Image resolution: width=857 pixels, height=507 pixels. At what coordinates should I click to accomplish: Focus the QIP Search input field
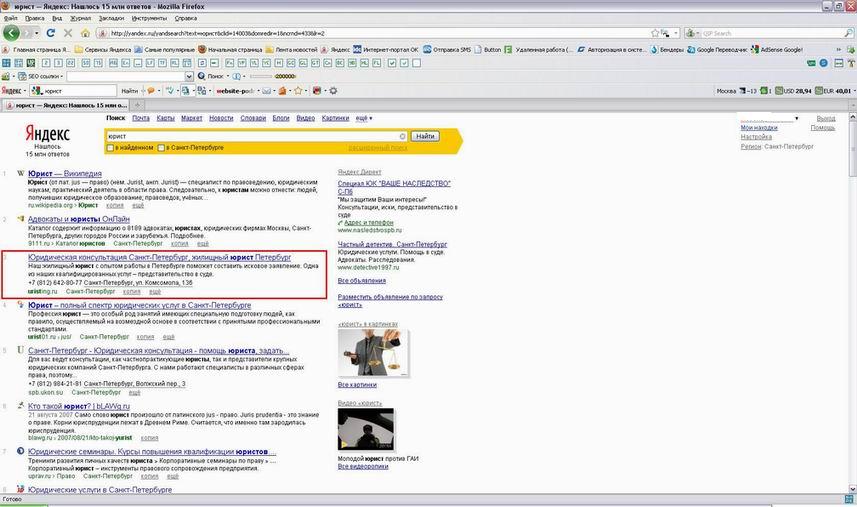coord(772,33)
